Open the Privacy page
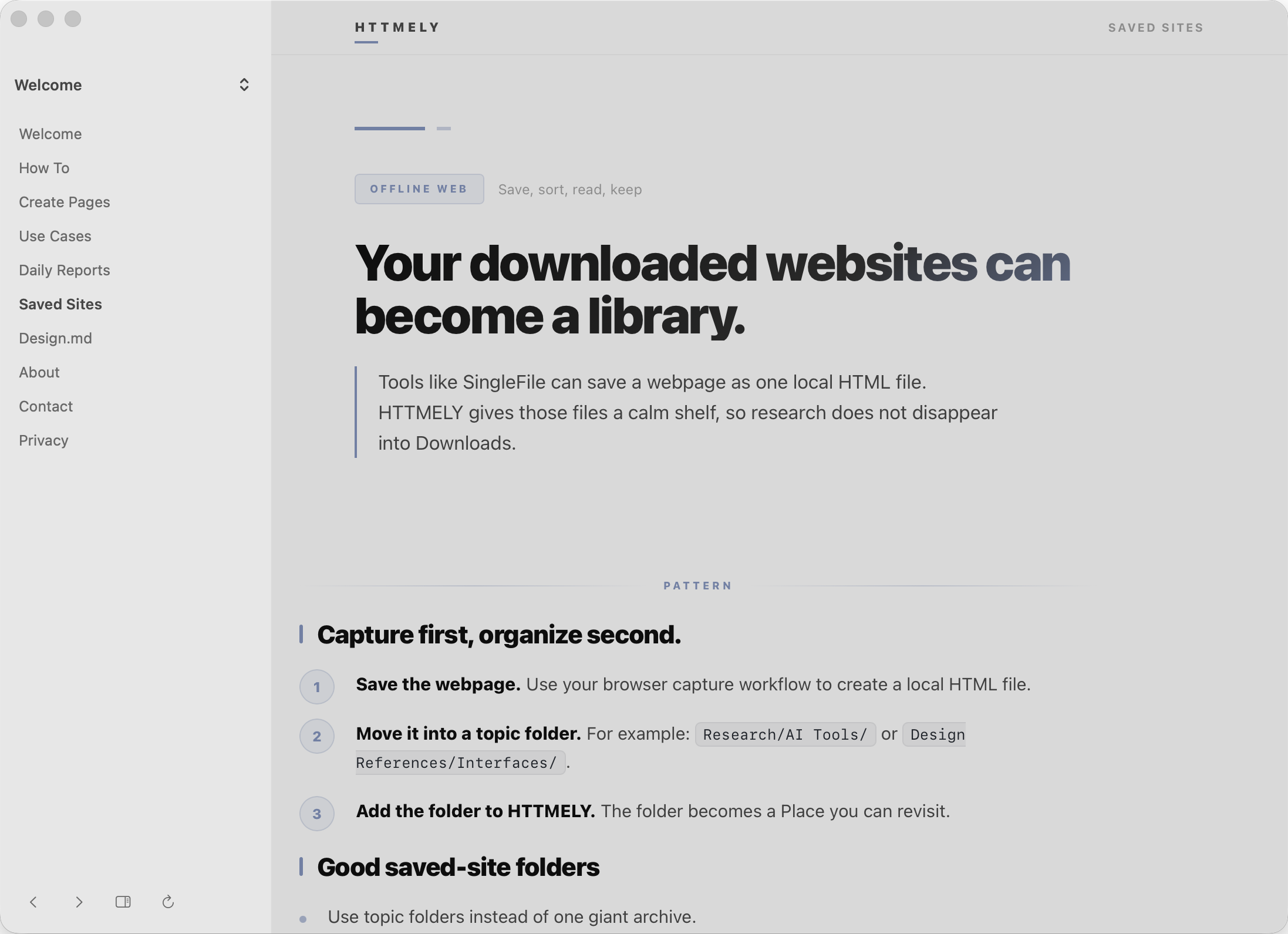Screen dimensions: 1288x934 tap(43, 440)
